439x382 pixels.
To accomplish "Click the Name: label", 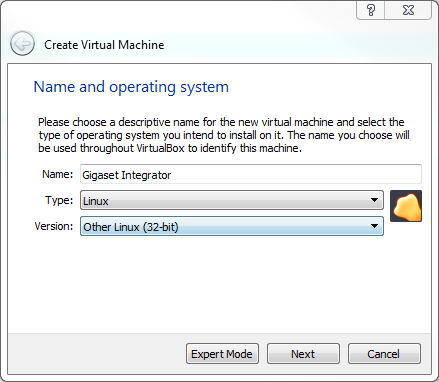I will [58, 174].
